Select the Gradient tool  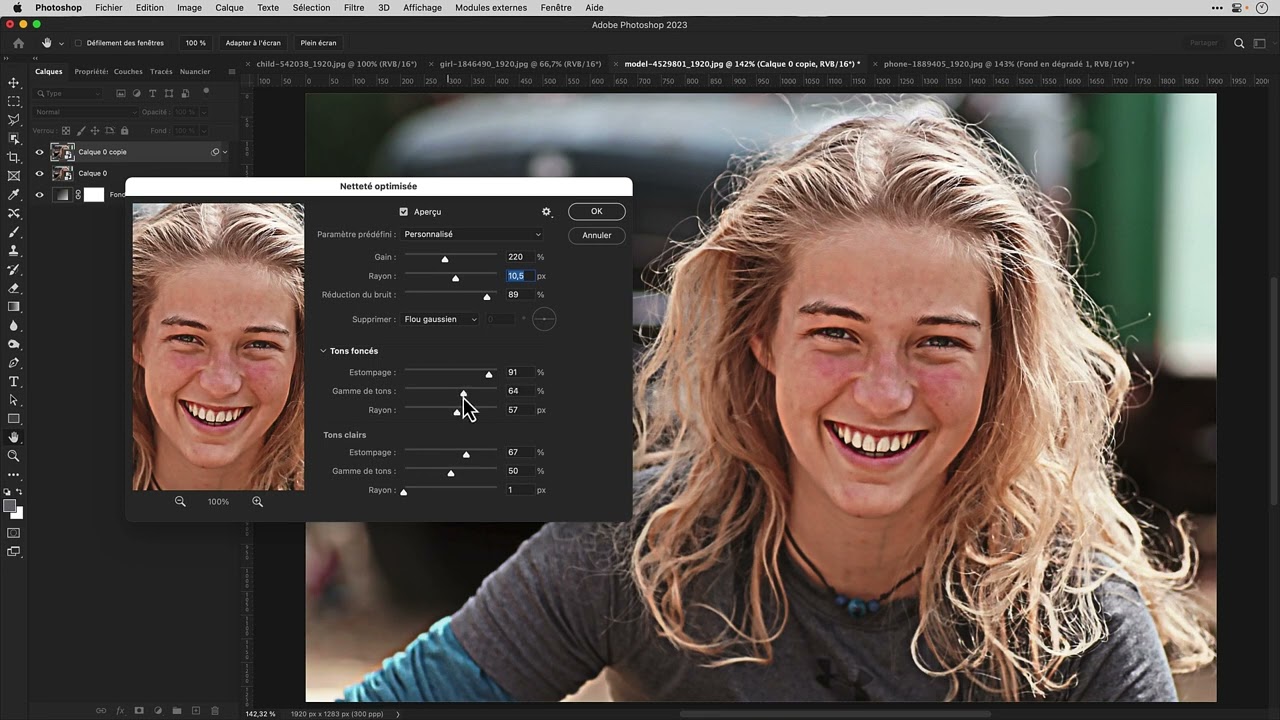click(x=14, y=307)
